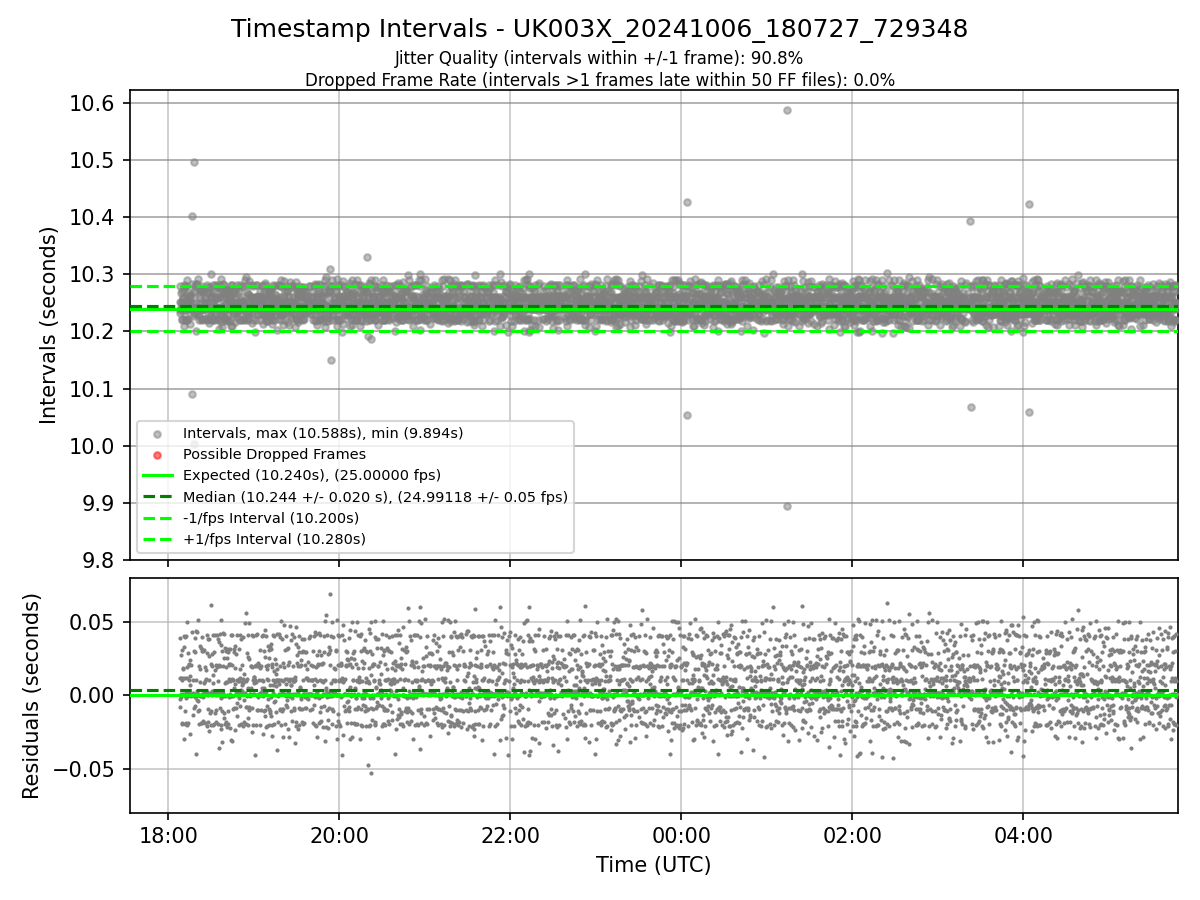Click the '02:00' time tick label
Screen dimensions: 1200x900
[x=851, y=834]
